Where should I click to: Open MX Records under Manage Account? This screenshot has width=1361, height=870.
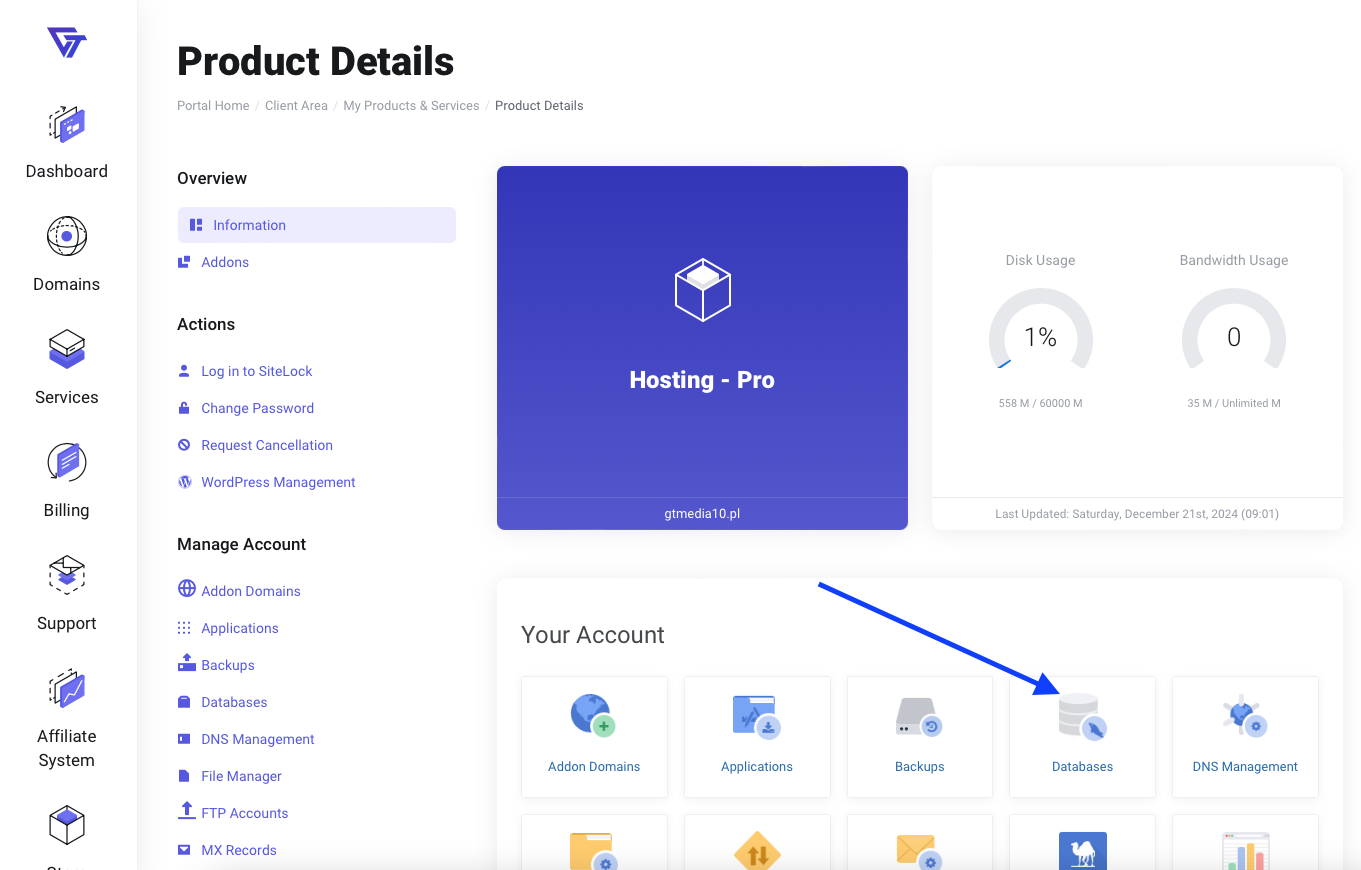[239, 850]
